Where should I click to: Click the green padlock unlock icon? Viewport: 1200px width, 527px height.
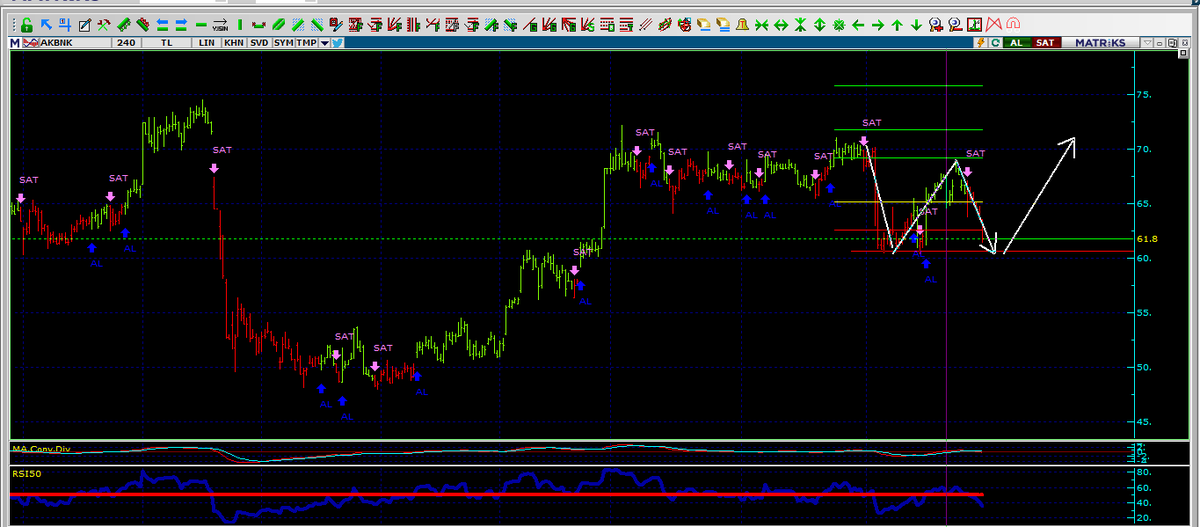pos(27,25)
